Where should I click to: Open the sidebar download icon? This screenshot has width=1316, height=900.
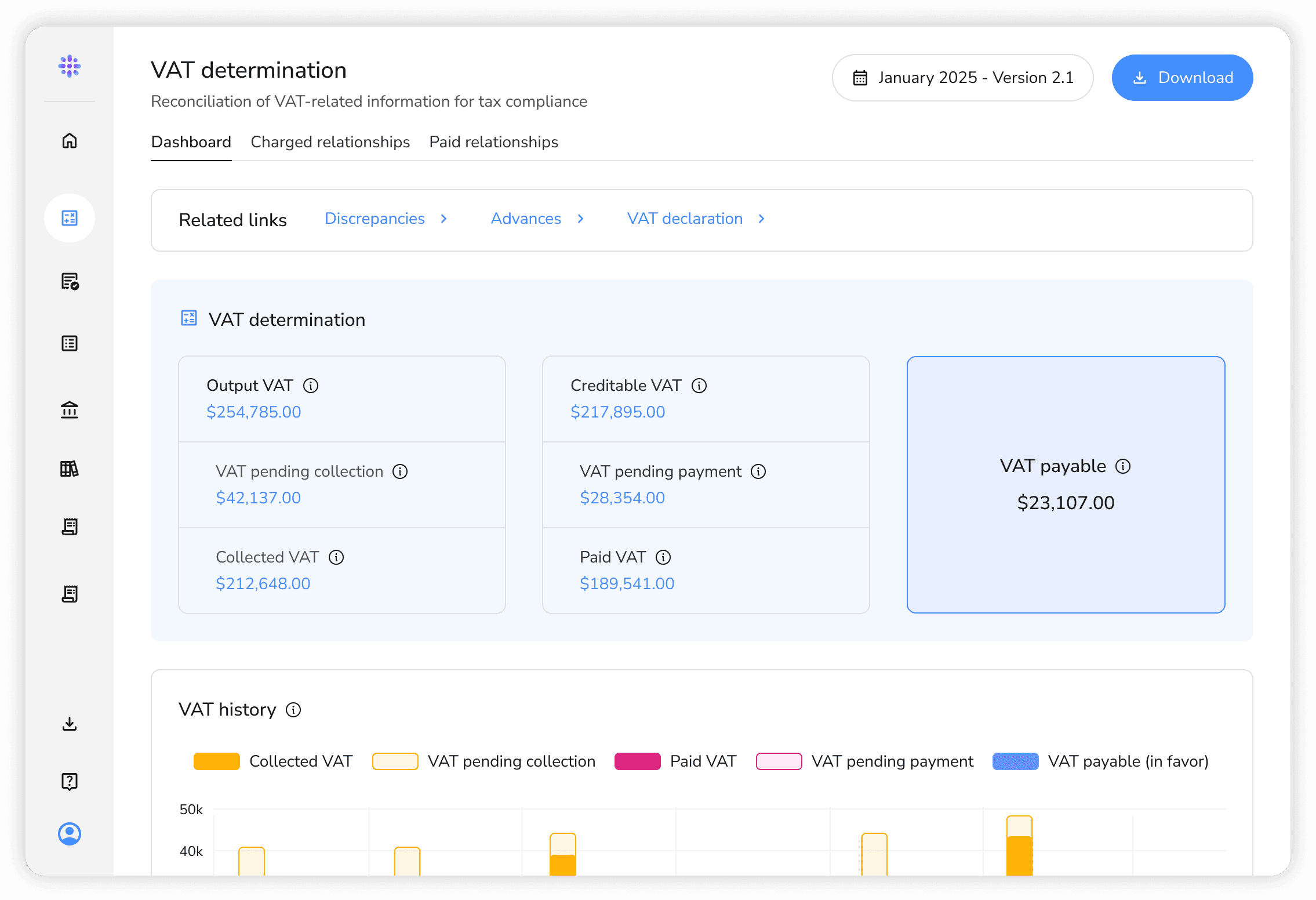pos(70,724)
